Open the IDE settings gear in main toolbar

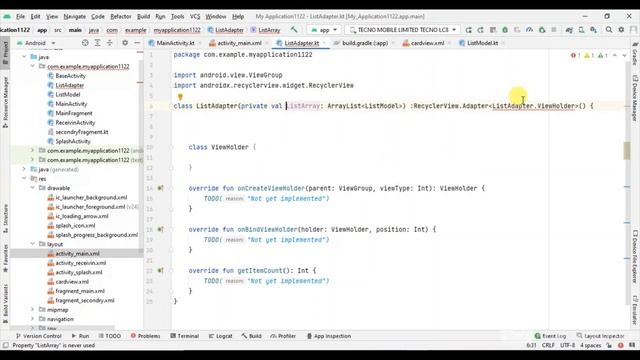pos(621,30)
